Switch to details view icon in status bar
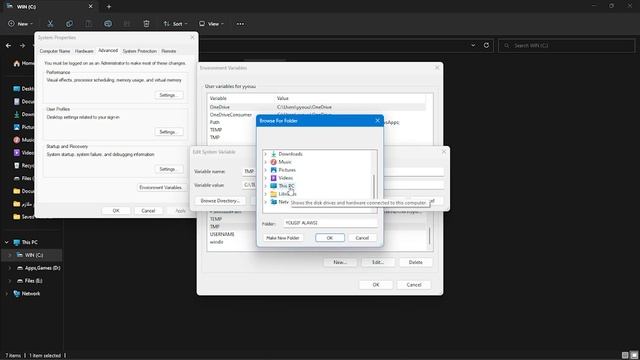This screenshot has height=360, width=640. [x=625, y=355]
